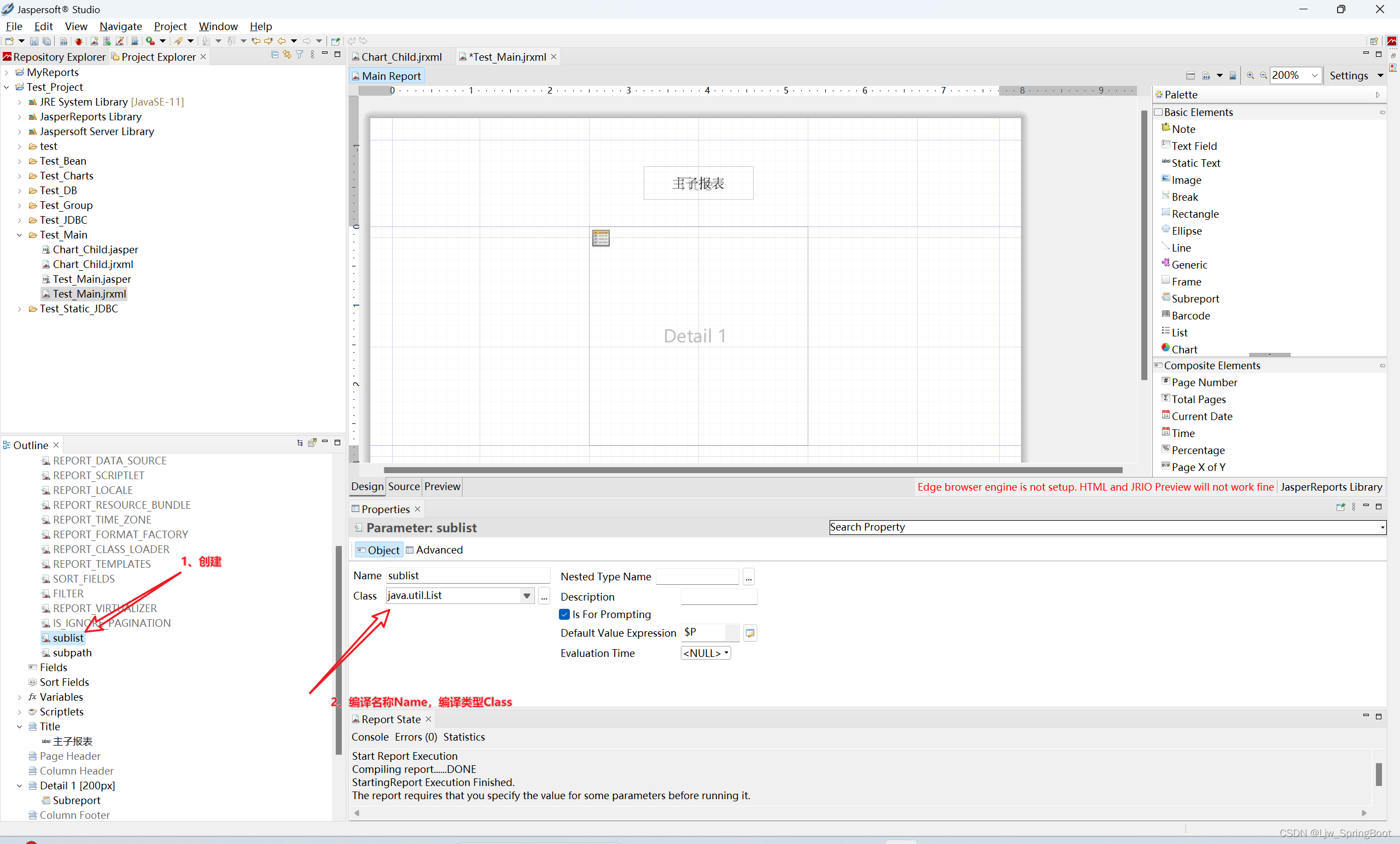
Task: Open the Evaluation Time dropdown
Action: 705,653
